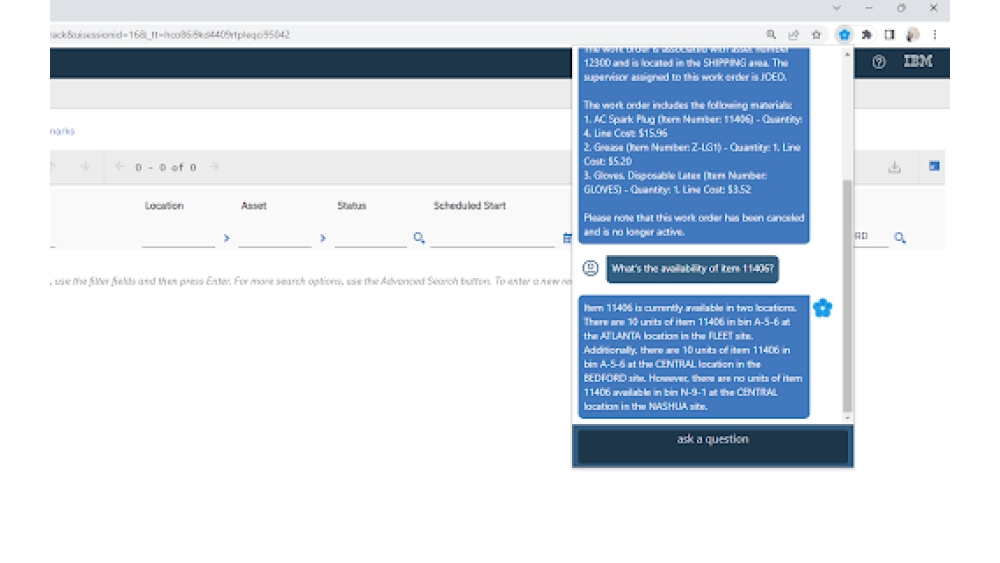
Task: Open the Asset field detail chevron
Action: pyautogui.click(x=322, y=238)
